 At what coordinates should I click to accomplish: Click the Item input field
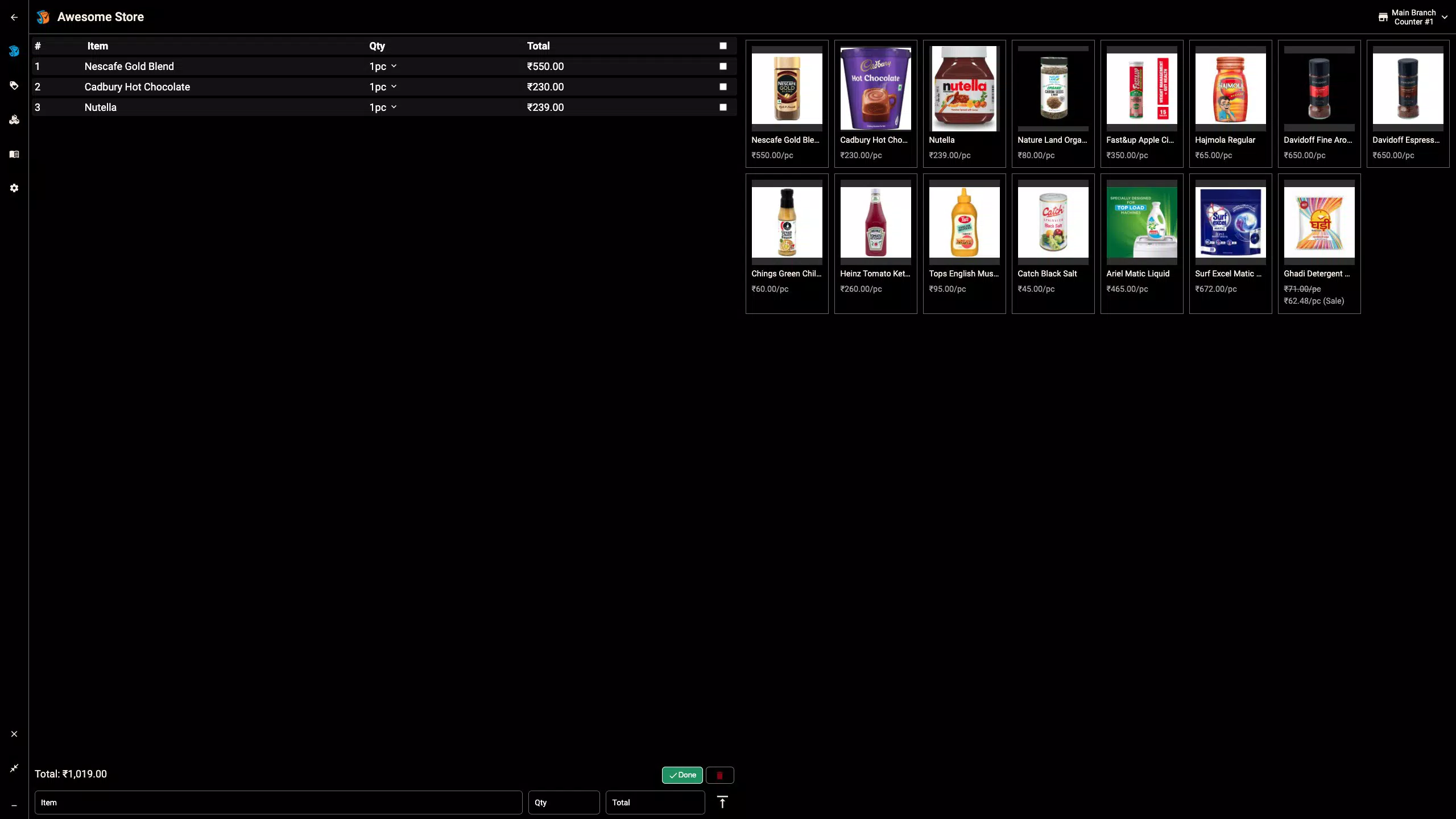pos(279,803)
